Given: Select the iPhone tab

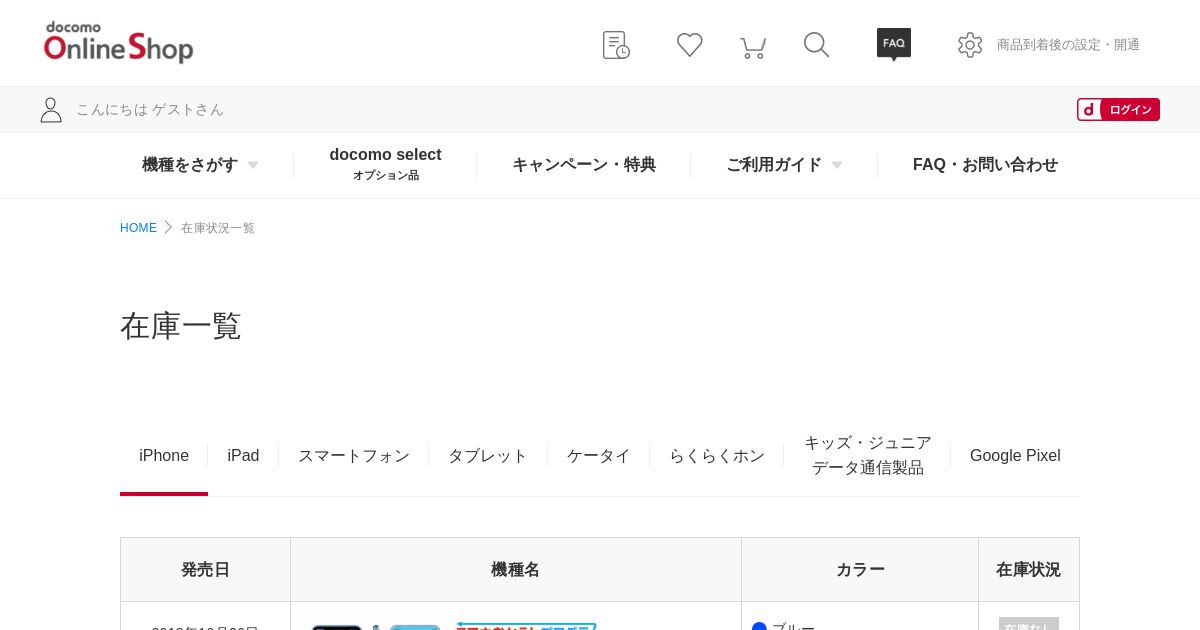Looking at the screenshot, I should (x=164, y=456).
